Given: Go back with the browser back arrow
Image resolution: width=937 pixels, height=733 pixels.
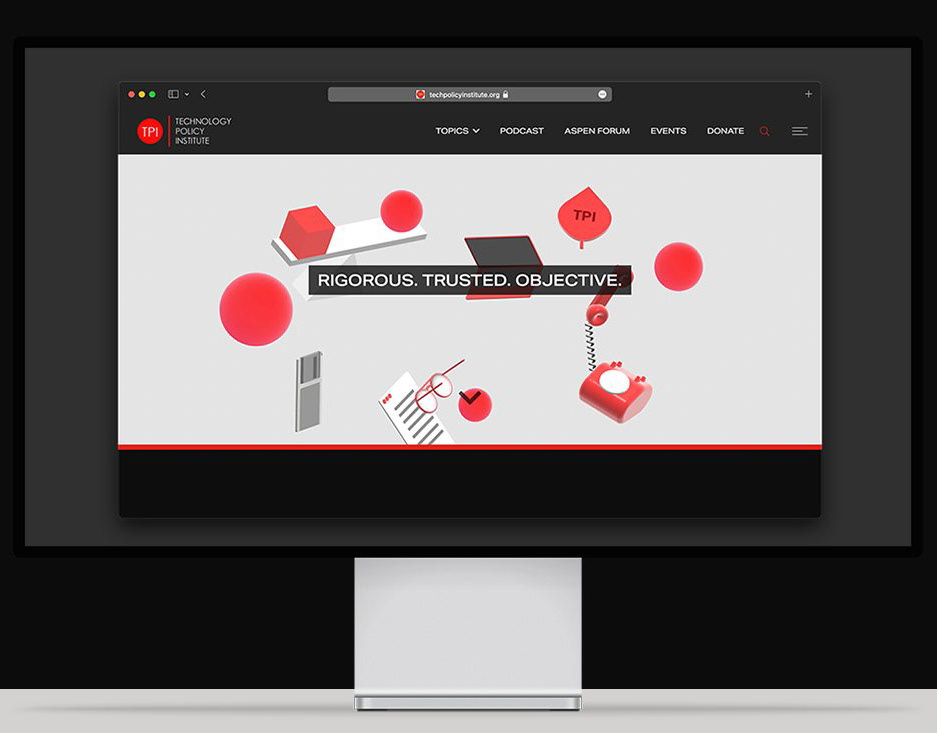Looking at the screenshot, I should click(x=203, y=94).
